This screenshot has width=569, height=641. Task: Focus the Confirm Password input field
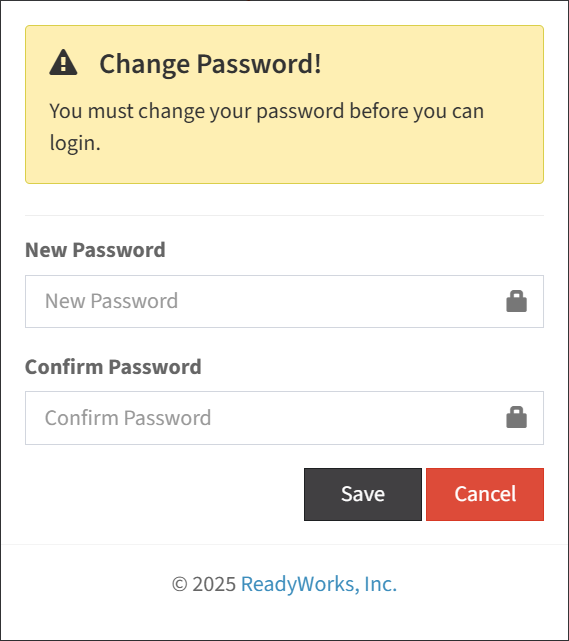(284, 418)
